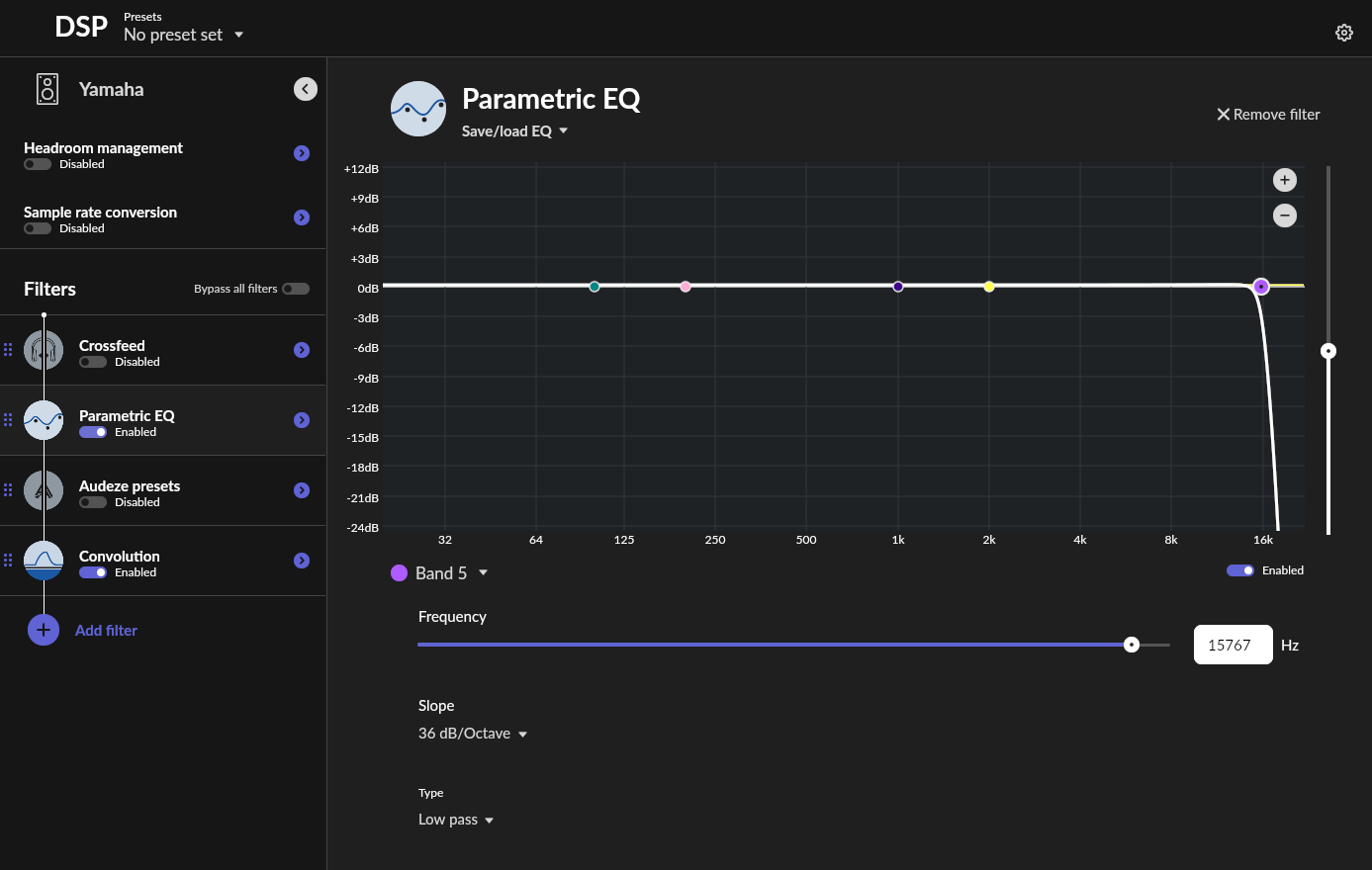Expand the Slope 36 dB/Octave dropdown
1372x870 pixels.
(x=472, y=734)
